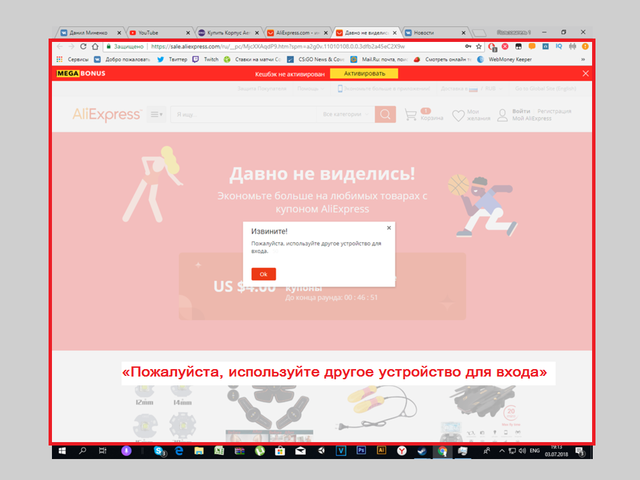Click the Я ищу search field

click(243, 114)
